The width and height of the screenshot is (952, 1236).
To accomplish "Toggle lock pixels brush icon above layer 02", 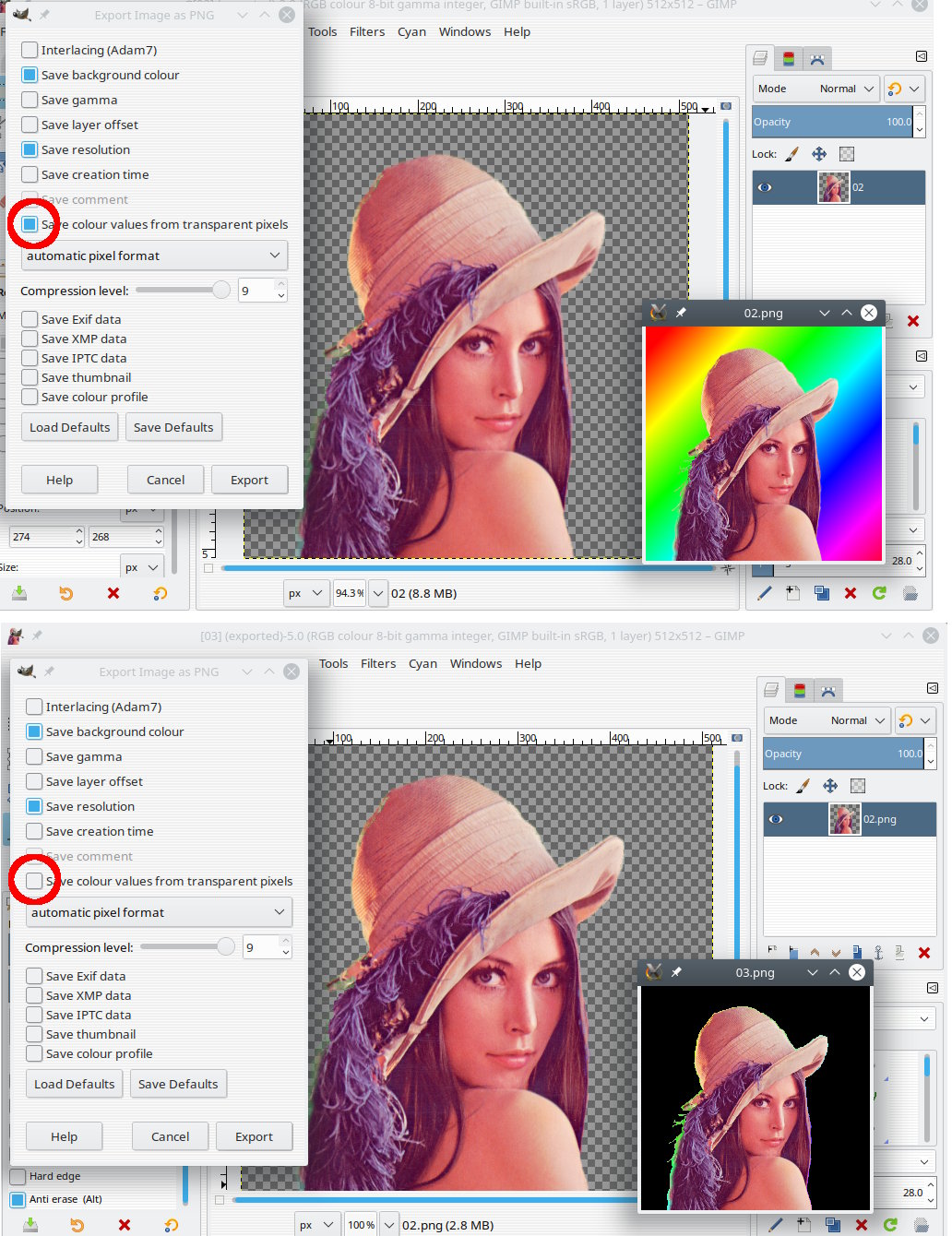I will (x=791, y=154).
